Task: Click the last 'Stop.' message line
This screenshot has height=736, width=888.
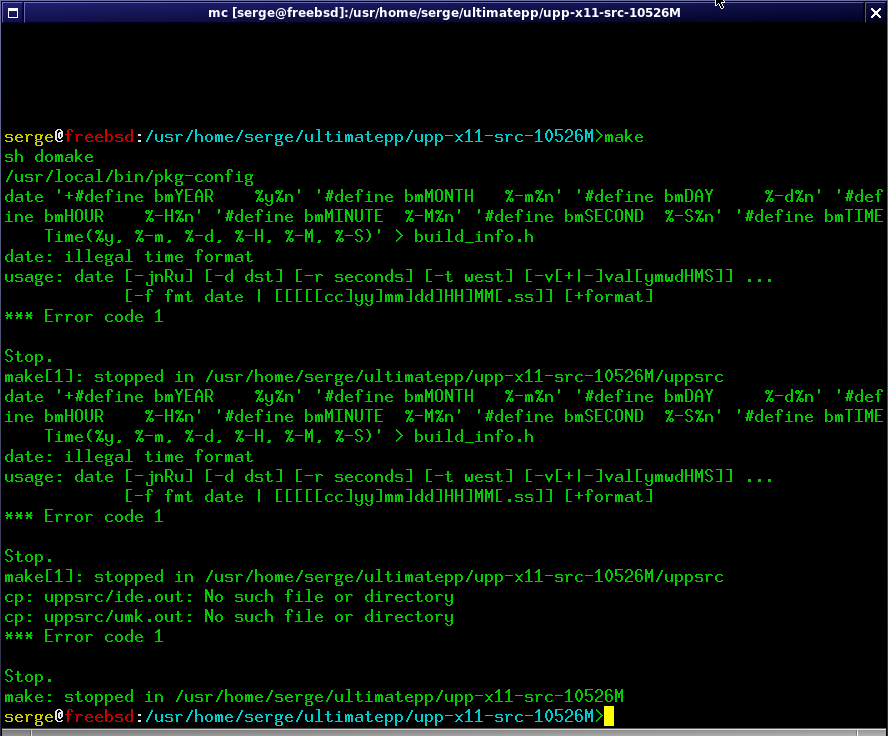Action: pyautogui.click(x=29, y=677)
